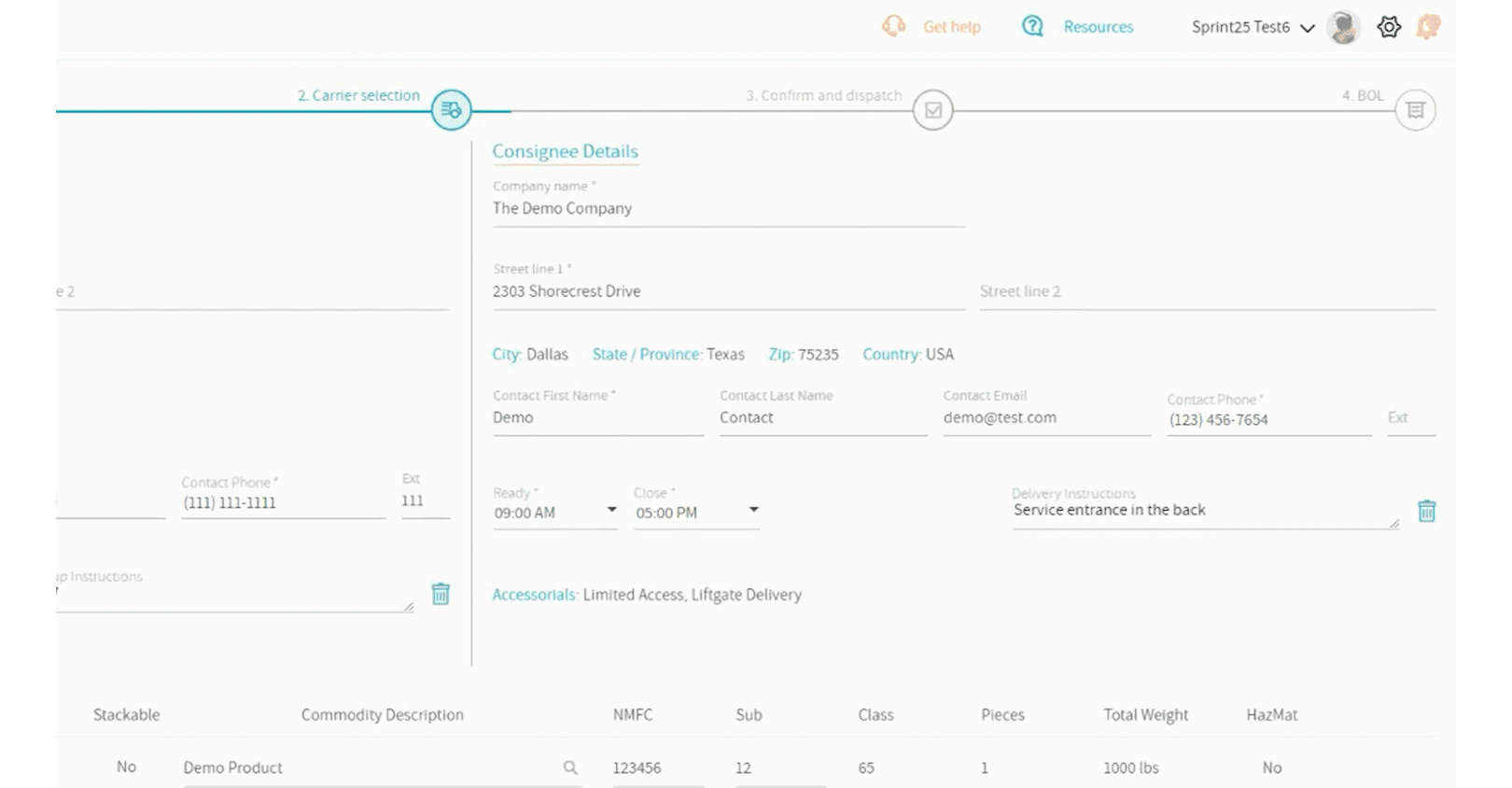Open settings with the gear icon
Viewport: 1512px width, 788px height.
click(x=1389, y=27)
